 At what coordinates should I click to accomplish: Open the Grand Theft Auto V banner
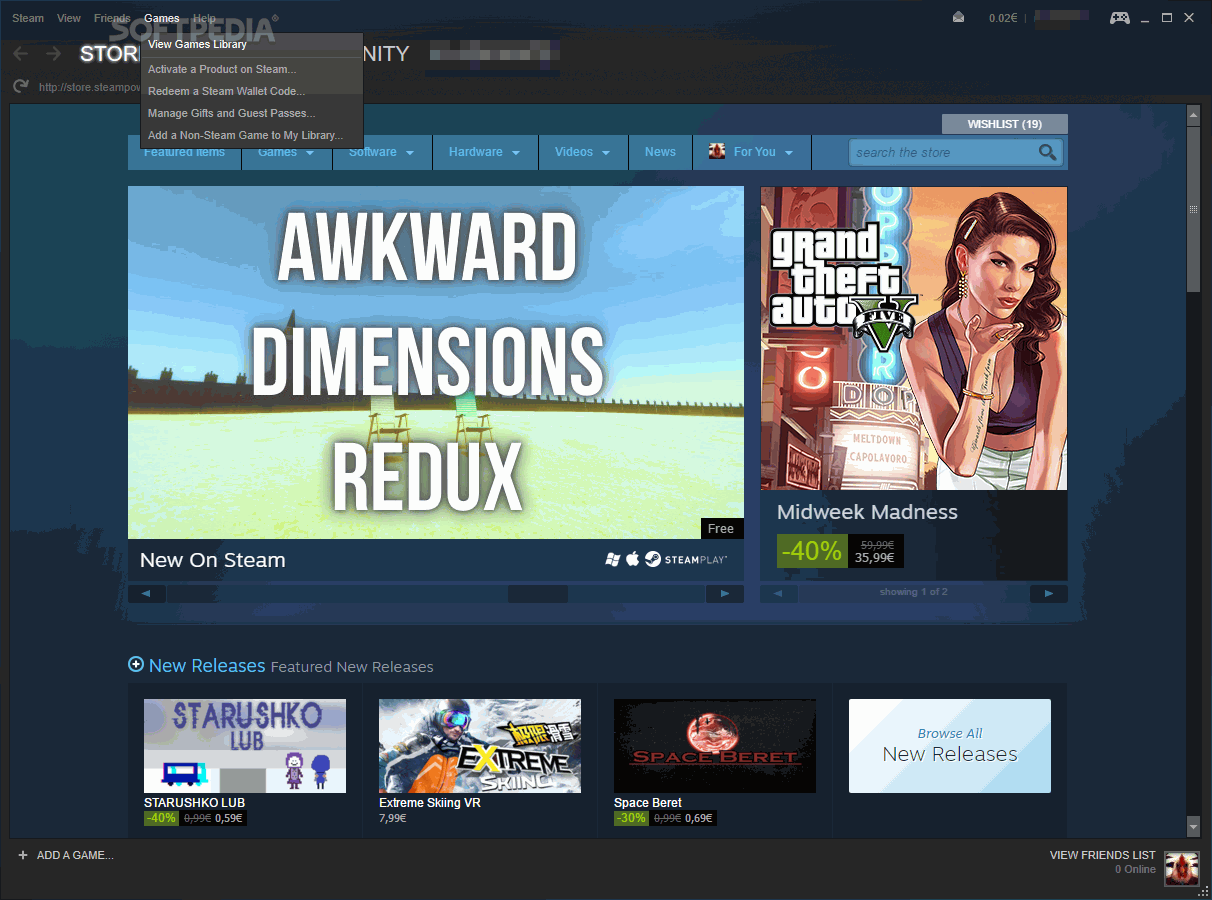click(x=914, y=338)
